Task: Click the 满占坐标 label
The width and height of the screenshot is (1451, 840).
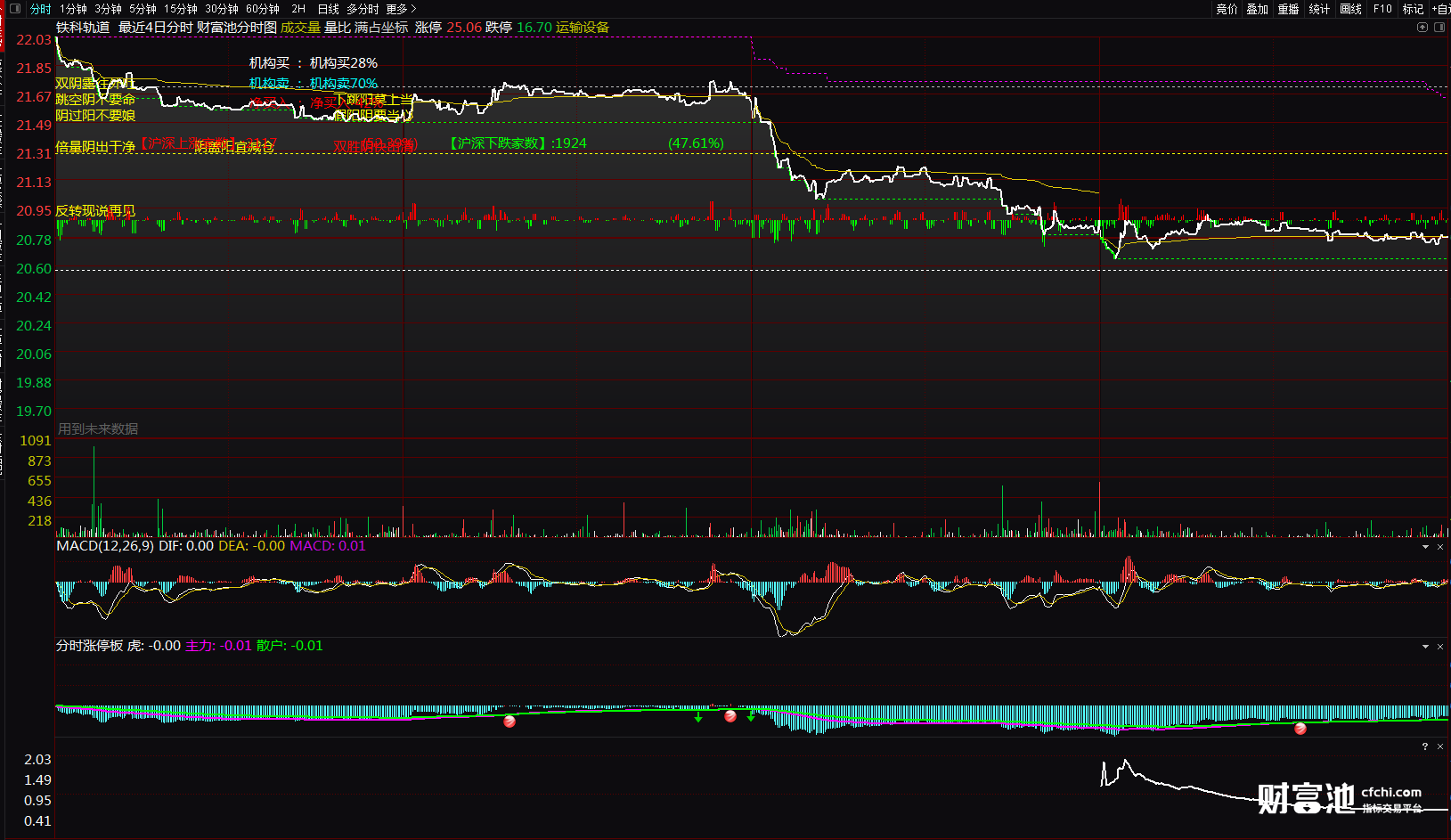Action: tap(381, 28)
